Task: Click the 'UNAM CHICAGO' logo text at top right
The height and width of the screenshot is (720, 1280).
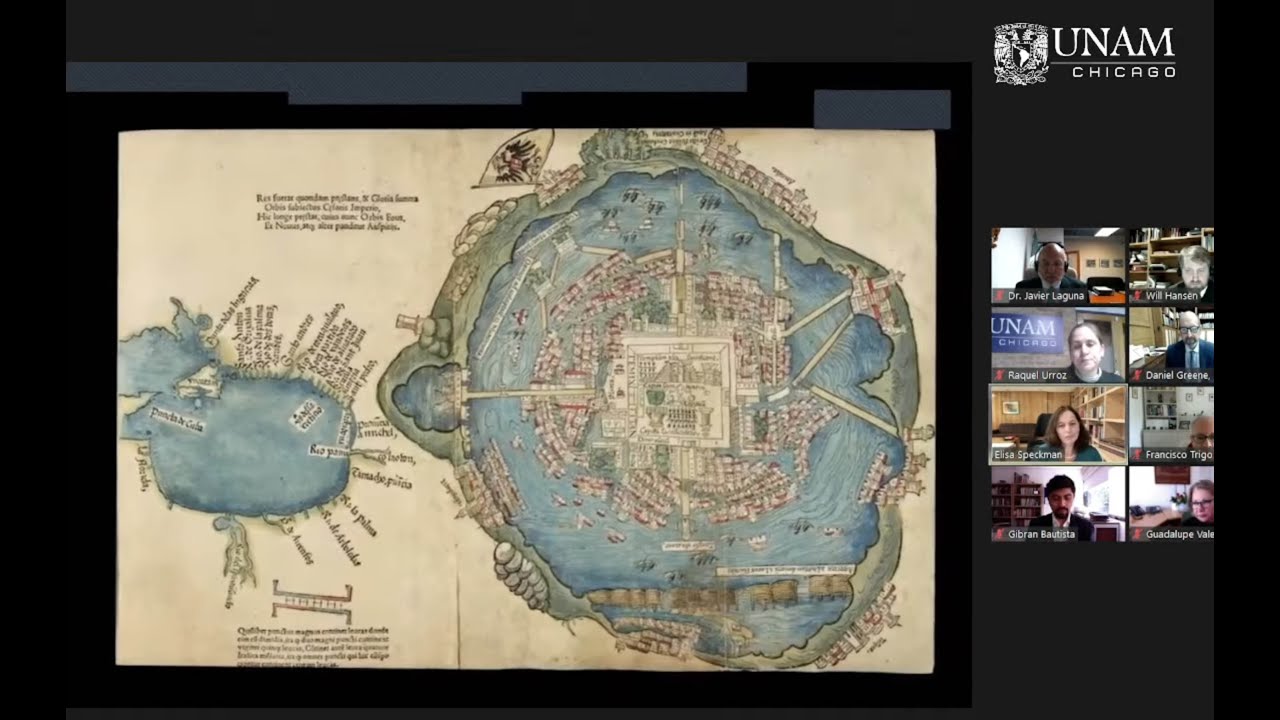Action: coord(1113,53)
